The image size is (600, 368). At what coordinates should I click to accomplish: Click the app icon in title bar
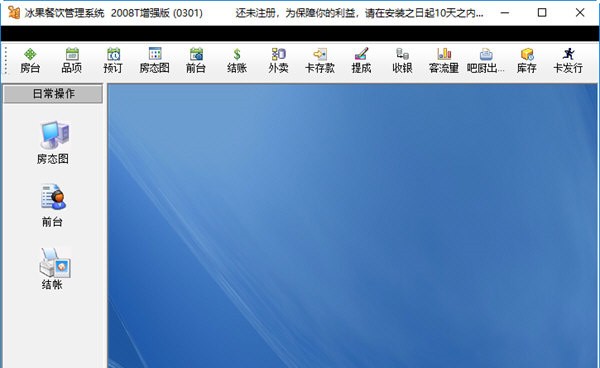coord(14,13)
